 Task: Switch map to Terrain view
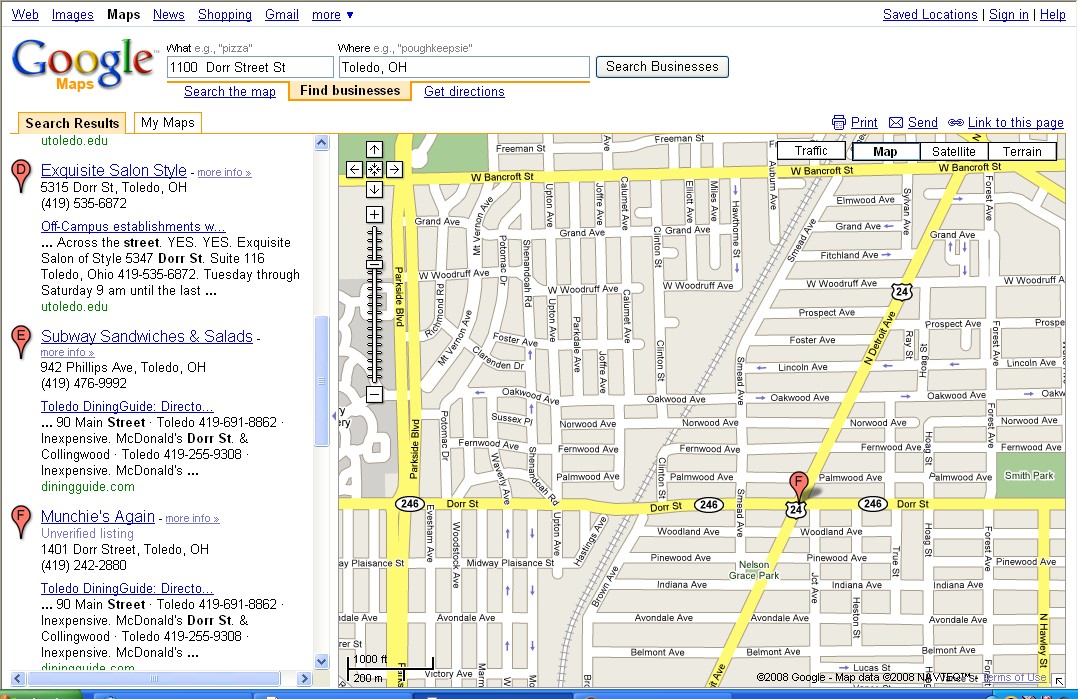[1022, 152]
